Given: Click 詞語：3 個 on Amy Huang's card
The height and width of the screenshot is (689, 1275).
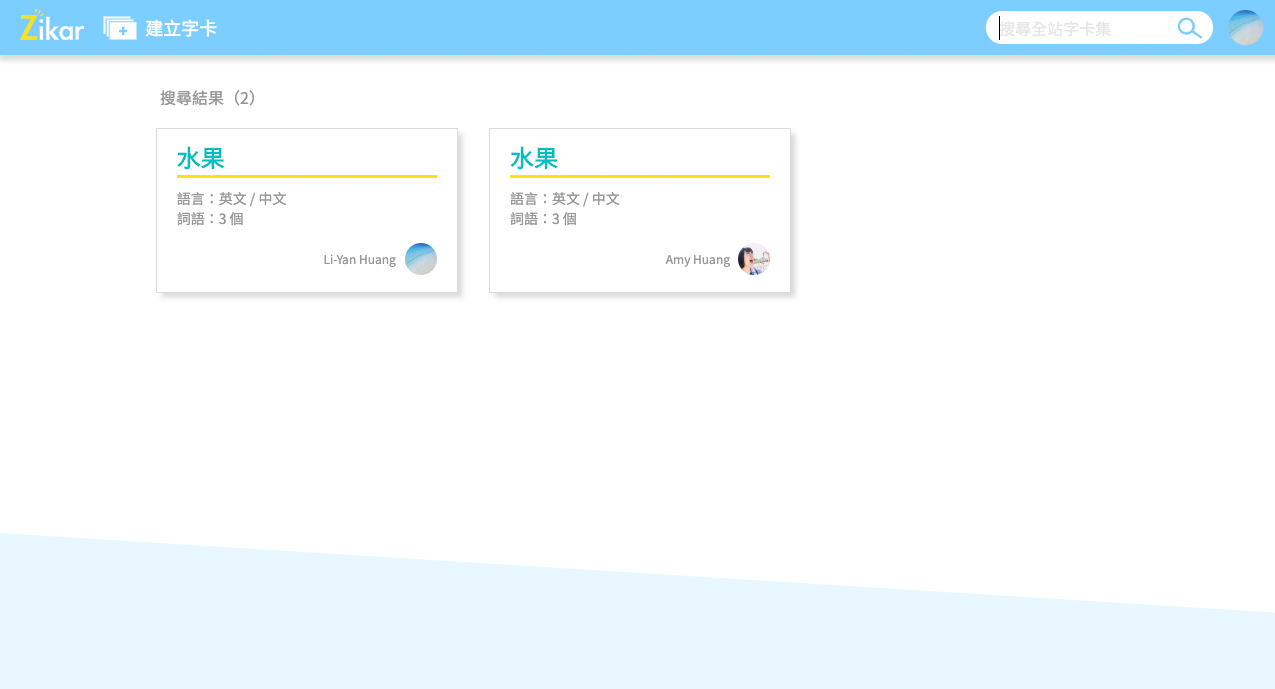Looking at the screenshot, I should click(543, 219).
